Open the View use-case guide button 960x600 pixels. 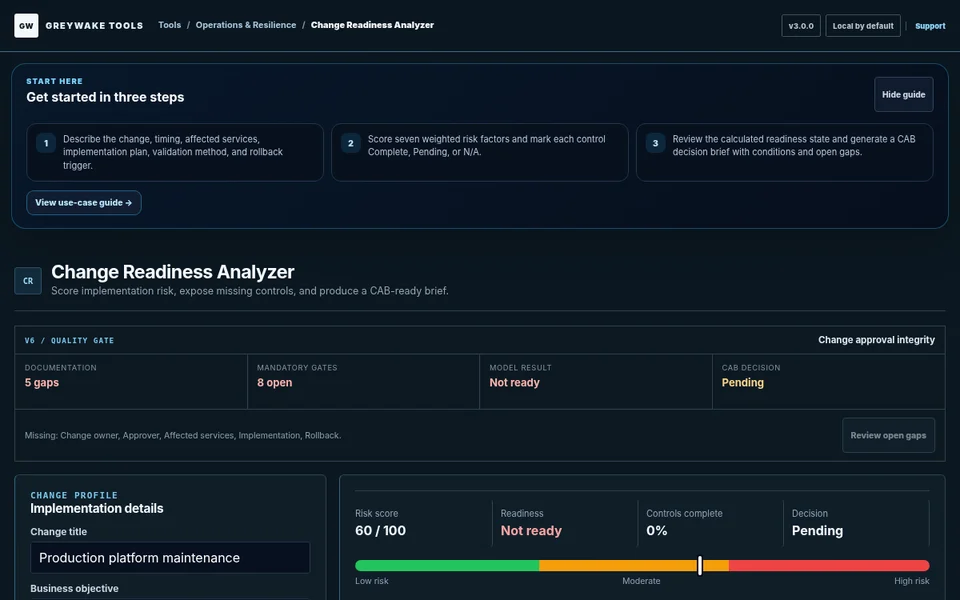click(84, 203)
